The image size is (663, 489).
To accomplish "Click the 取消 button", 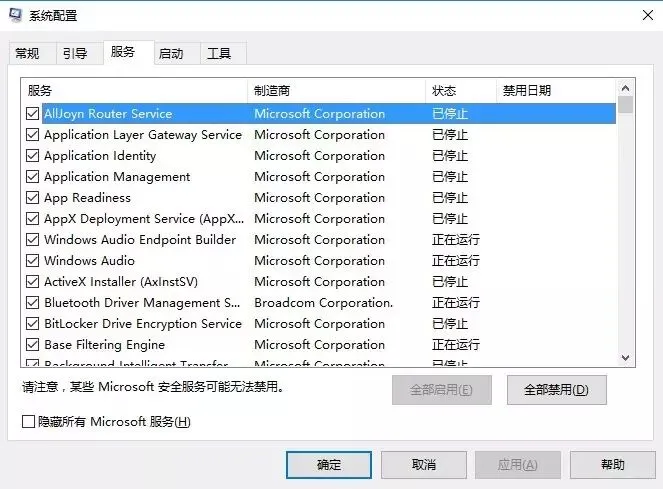I will (x=424, y=465).
